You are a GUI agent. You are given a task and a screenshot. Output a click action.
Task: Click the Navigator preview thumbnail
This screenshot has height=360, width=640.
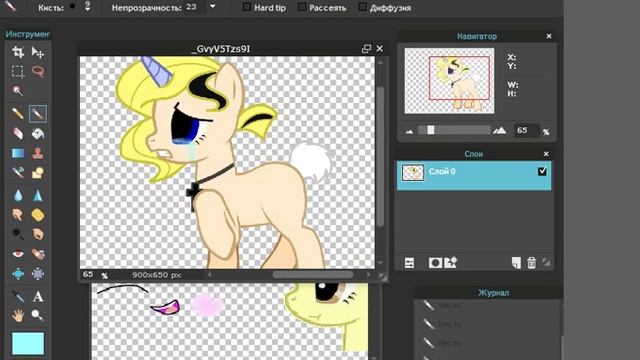click(449, 81)
